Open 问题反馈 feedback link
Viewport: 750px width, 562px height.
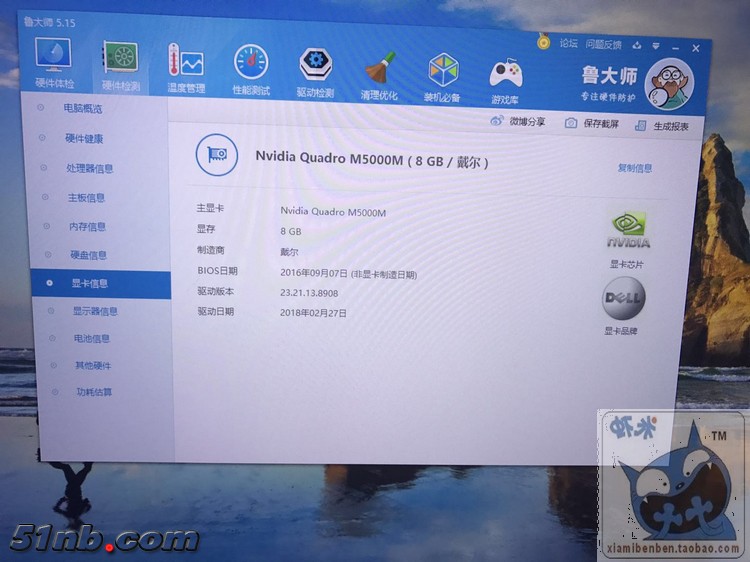coord(604,44)
